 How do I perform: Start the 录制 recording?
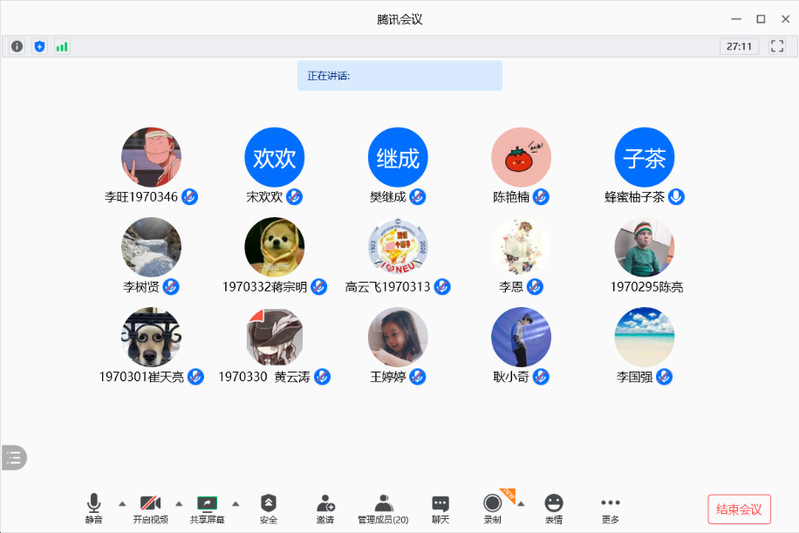click(492, 508)
